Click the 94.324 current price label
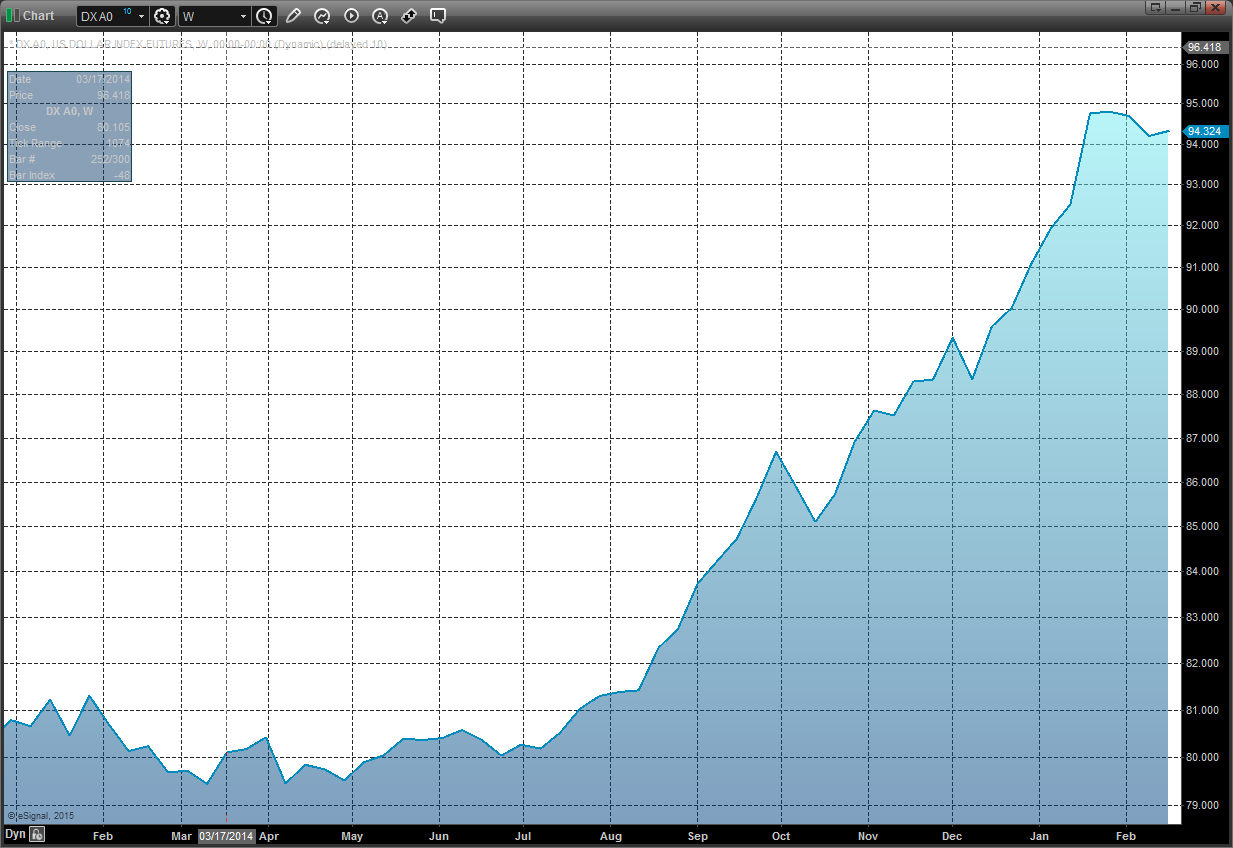 tap(1203, 131)
